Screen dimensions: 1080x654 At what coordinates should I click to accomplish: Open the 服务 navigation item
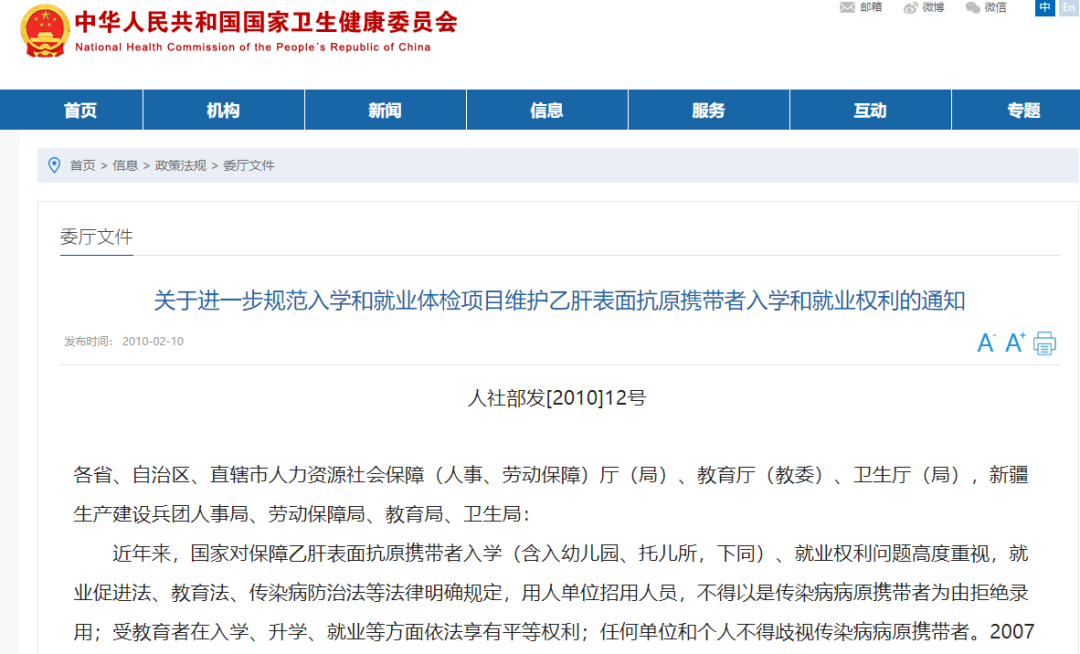pyautogui.click(x=708, y=110)
